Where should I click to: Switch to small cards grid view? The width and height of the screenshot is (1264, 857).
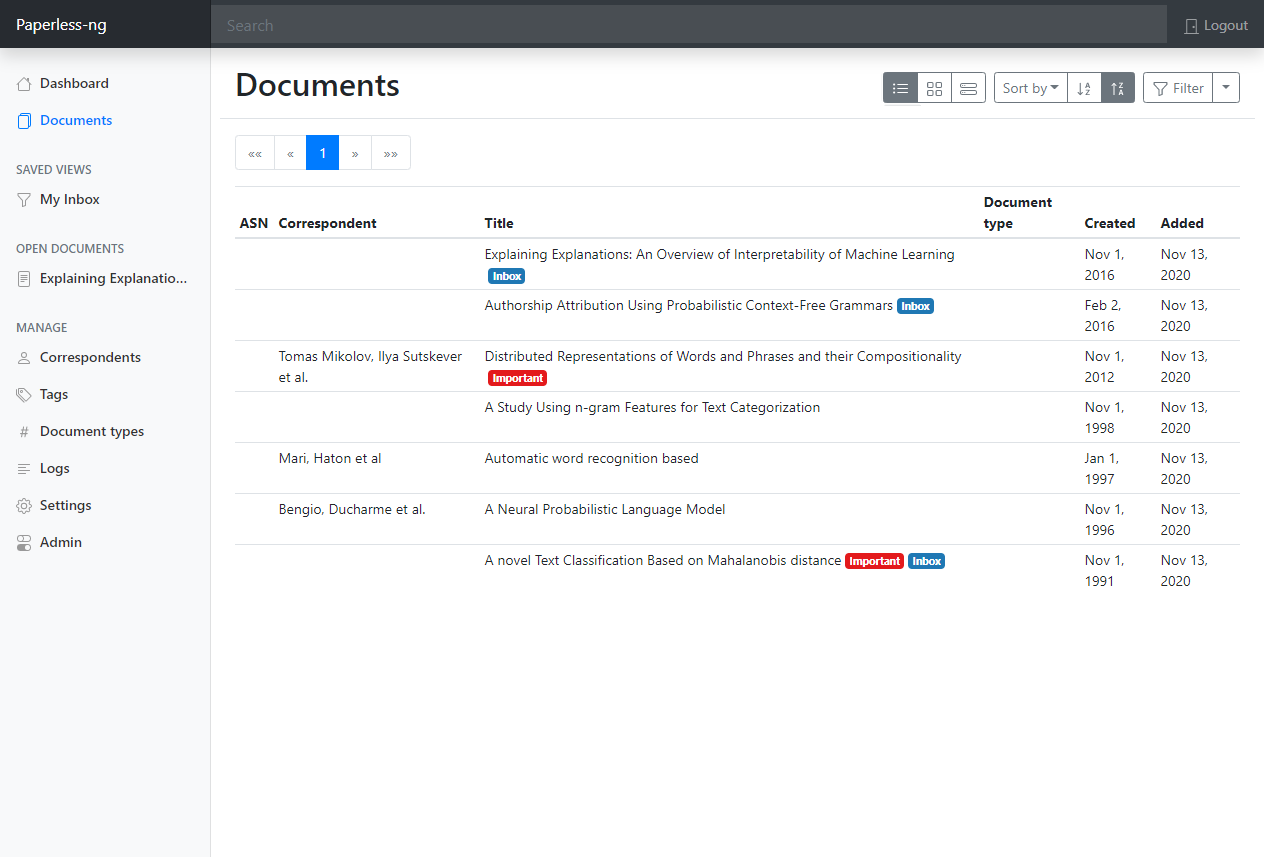point(934,88)
